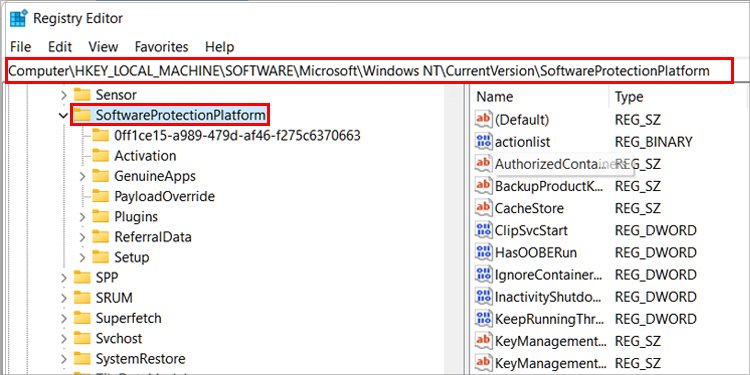Expand the ReferralData key
Screen dimensions: 750x375
tap(82, 237)
